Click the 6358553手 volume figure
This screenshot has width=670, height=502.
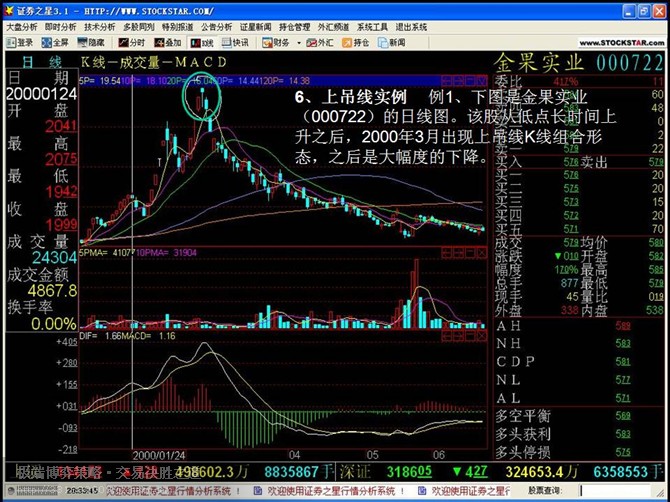click(628, 472)
